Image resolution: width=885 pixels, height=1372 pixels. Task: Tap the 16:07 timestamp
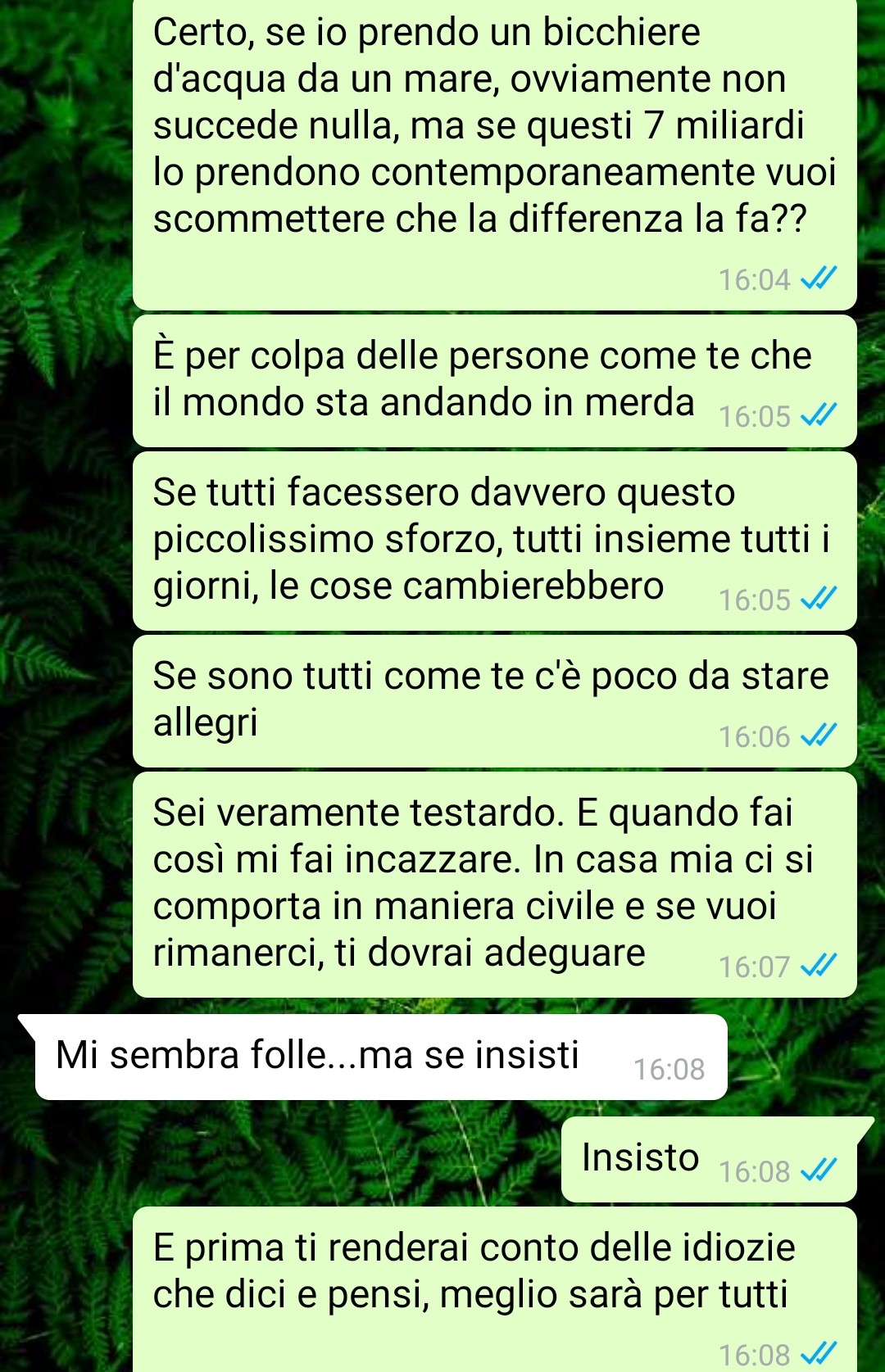754,967
